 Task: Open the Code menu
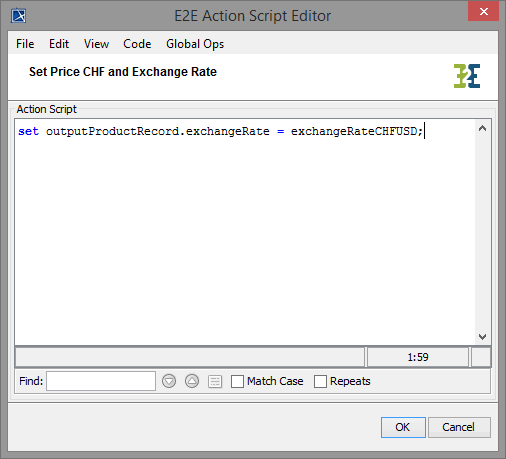[x=137, y=44]
